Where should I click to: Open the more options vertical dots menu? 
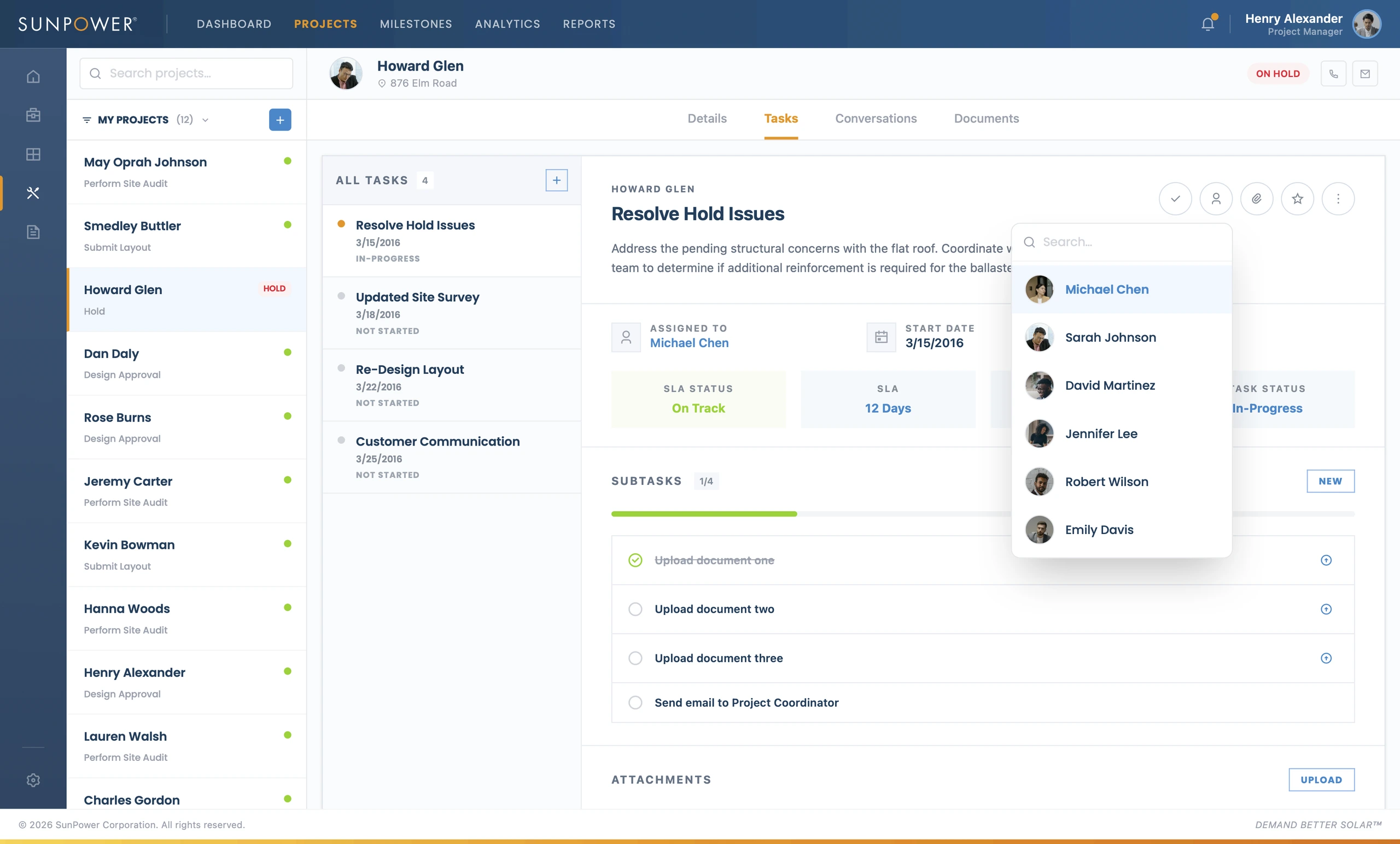1338,199
